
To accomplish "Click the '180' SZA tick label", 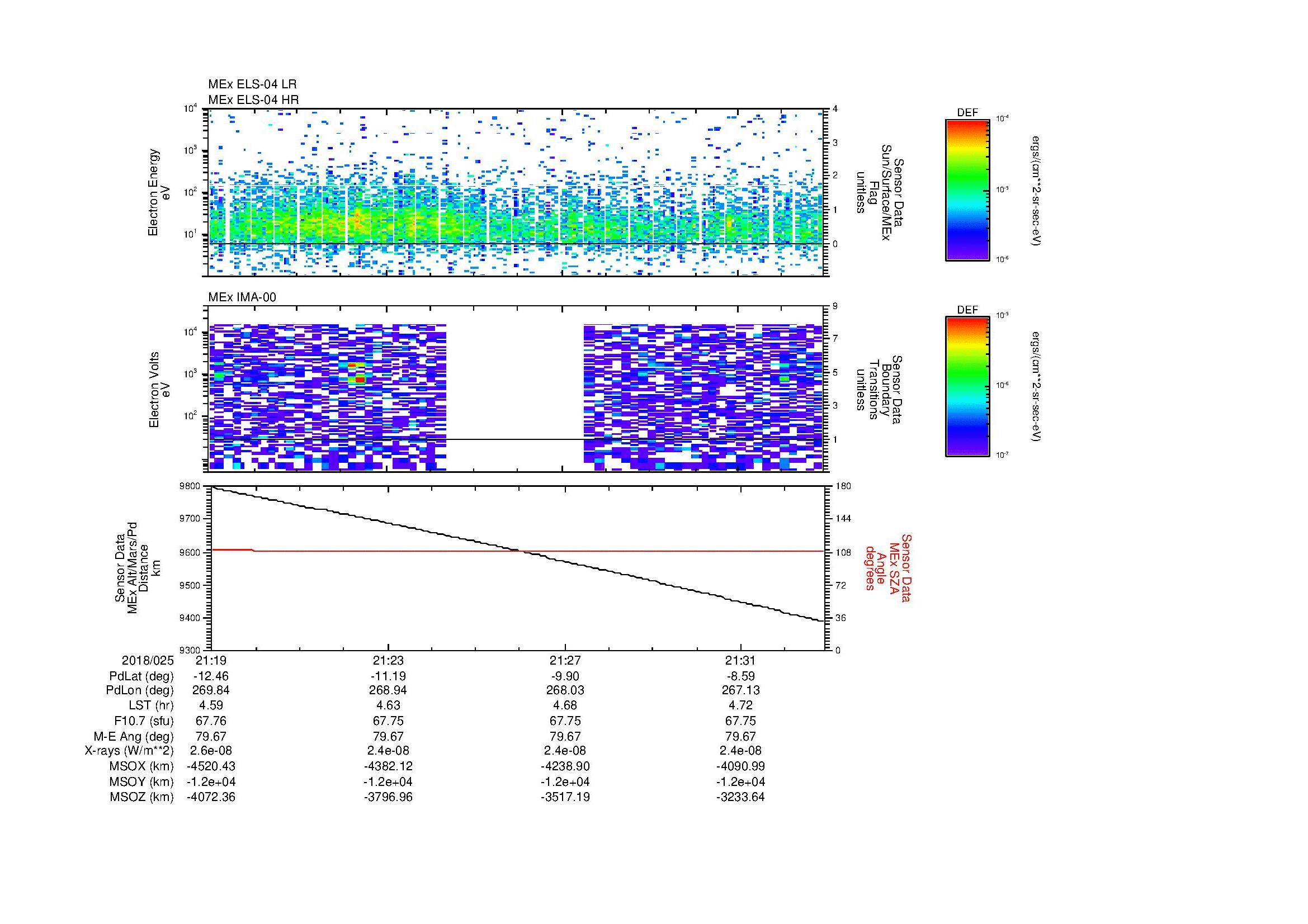I will click(843, 486).
